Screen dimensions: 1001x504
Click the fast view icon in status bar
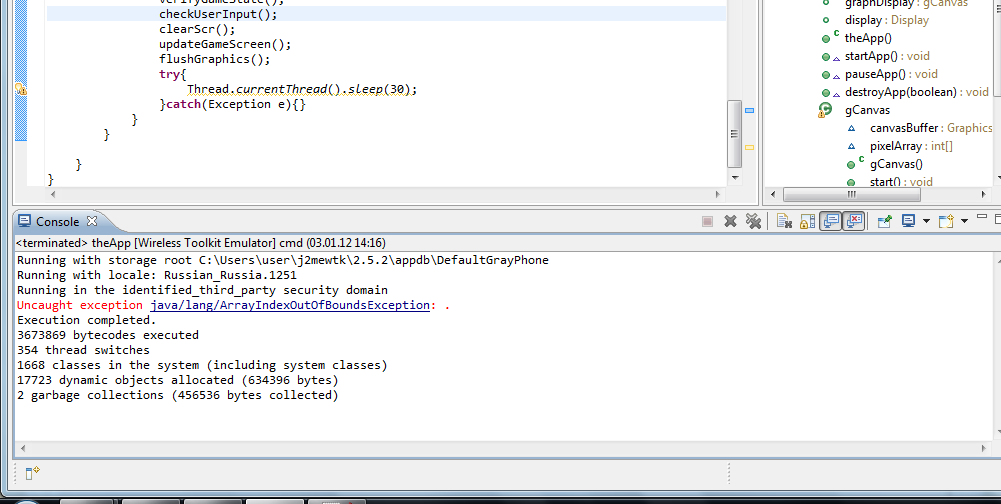tap(32, 473)
